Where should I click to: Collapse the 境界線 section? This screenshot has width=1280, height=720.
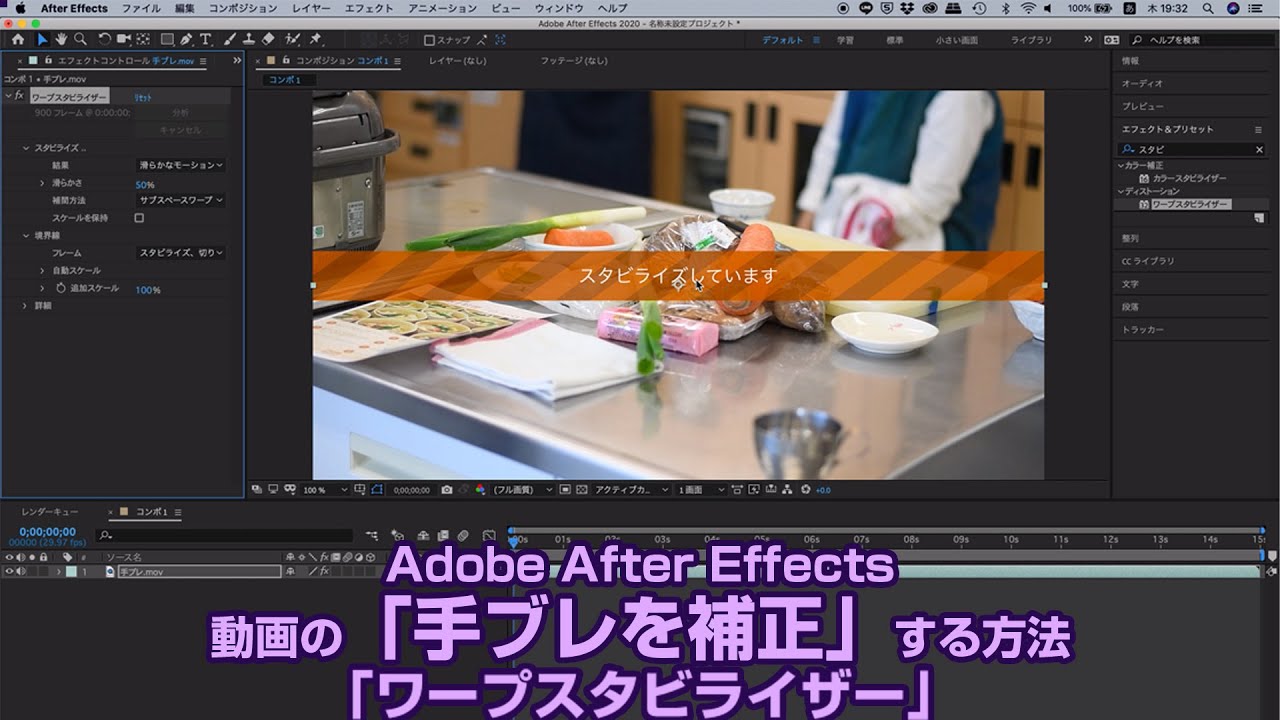tap(26, 236)
